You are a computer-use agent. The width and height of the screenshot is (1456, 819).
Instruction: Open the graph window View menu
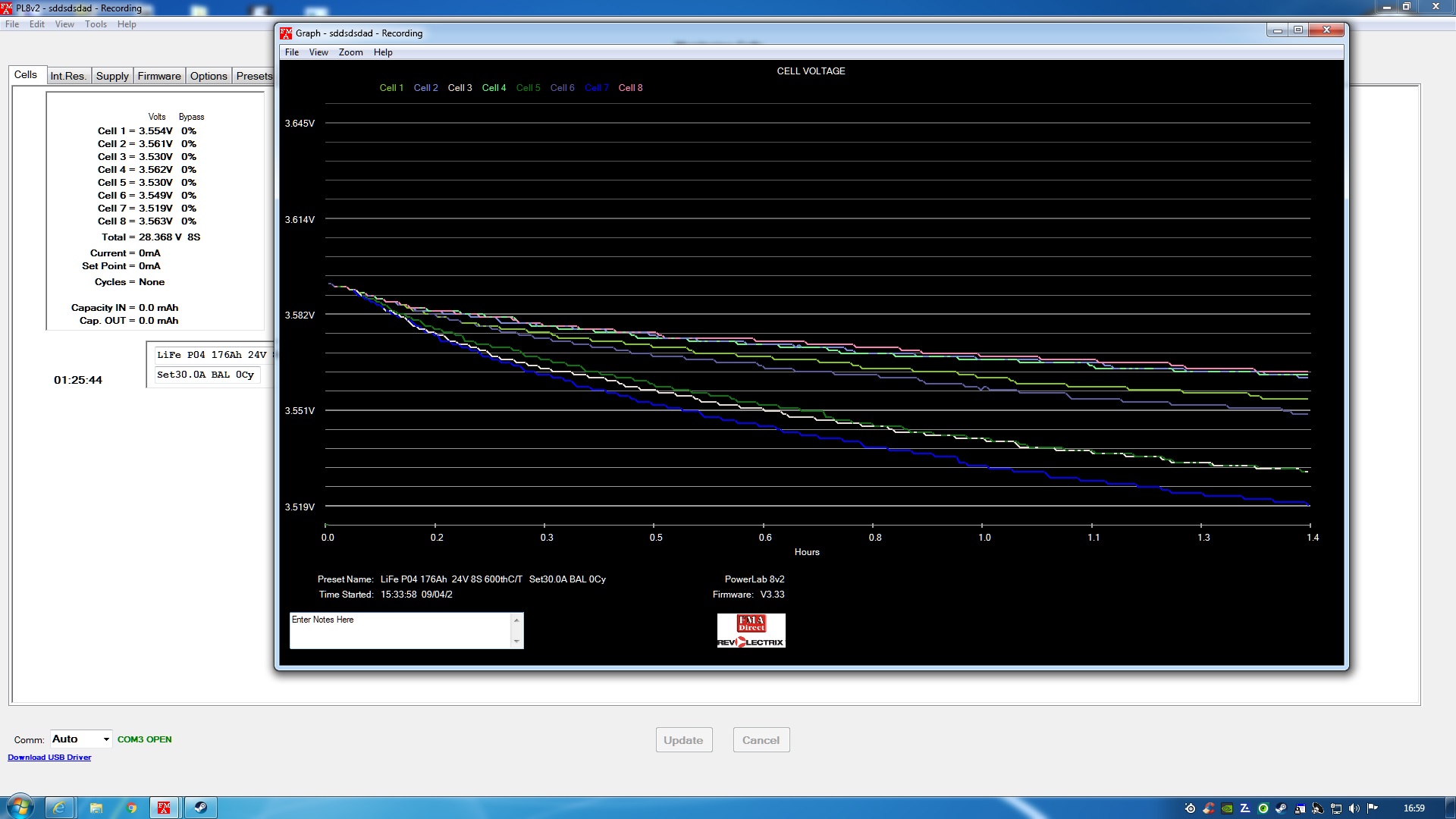click(318, 52)
